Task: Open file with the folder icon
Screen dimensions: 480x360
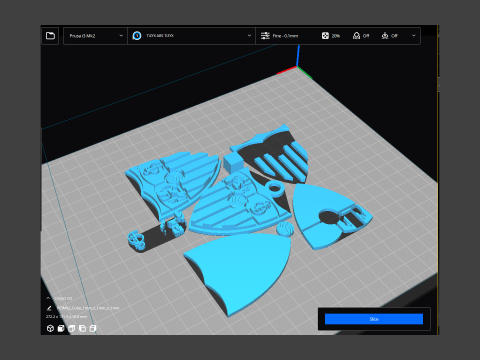Action: [50, 36]
